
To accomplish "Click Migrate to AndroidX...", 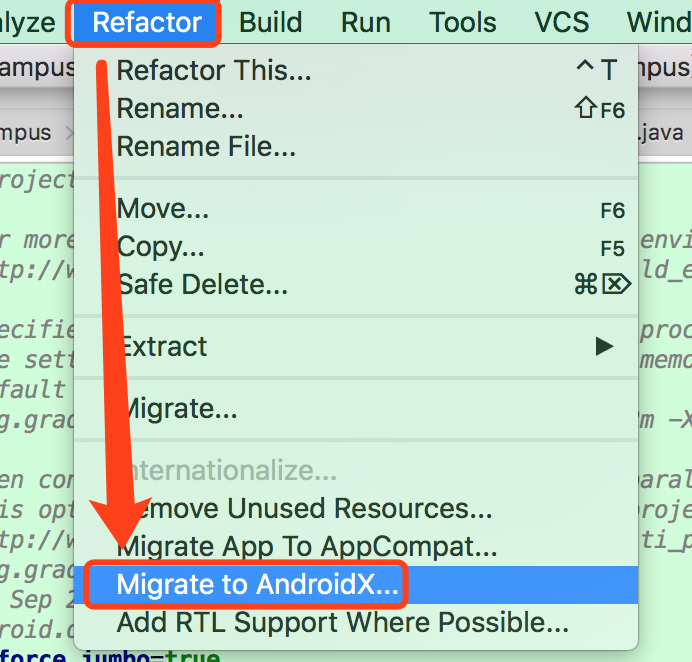I will pos(258,585).
